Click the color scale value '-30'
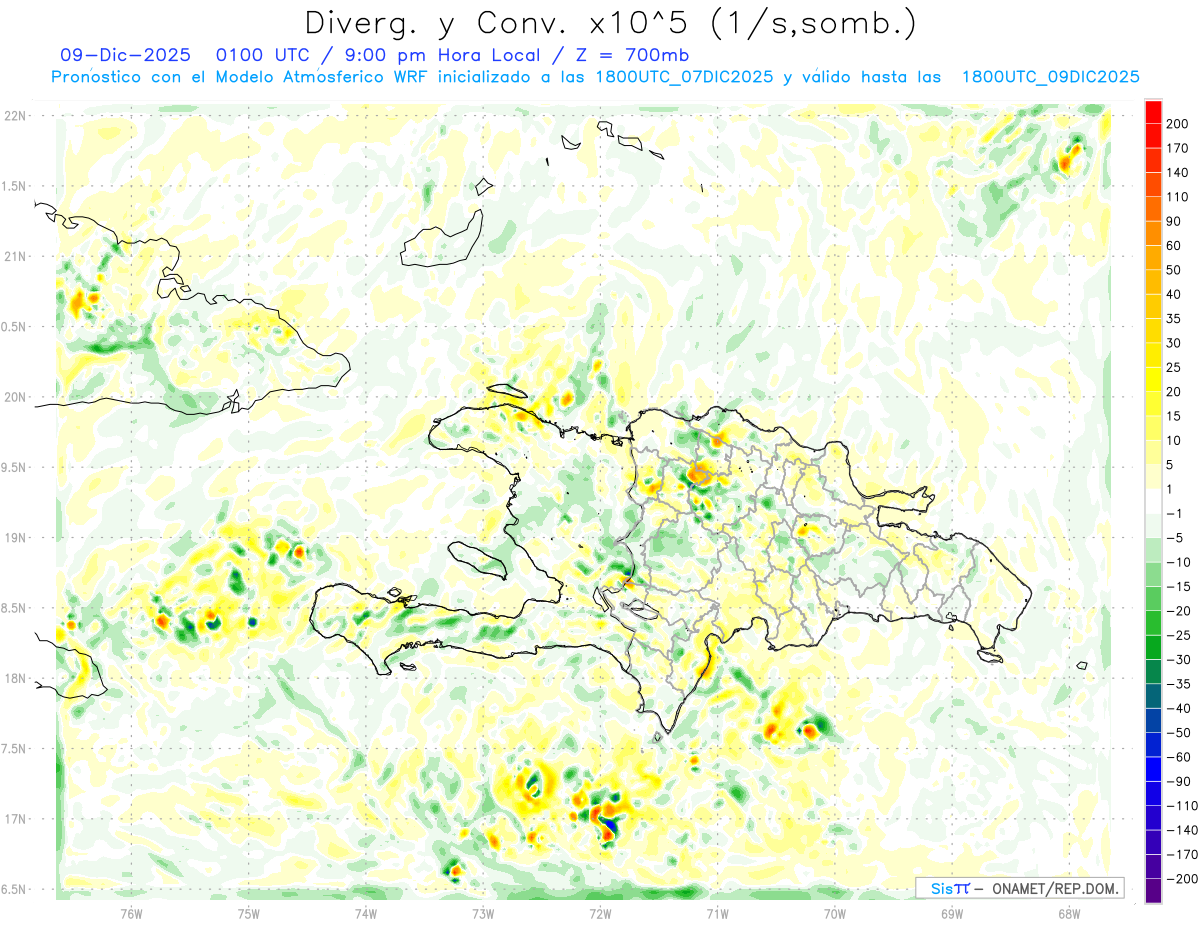 click(1177, 659)
